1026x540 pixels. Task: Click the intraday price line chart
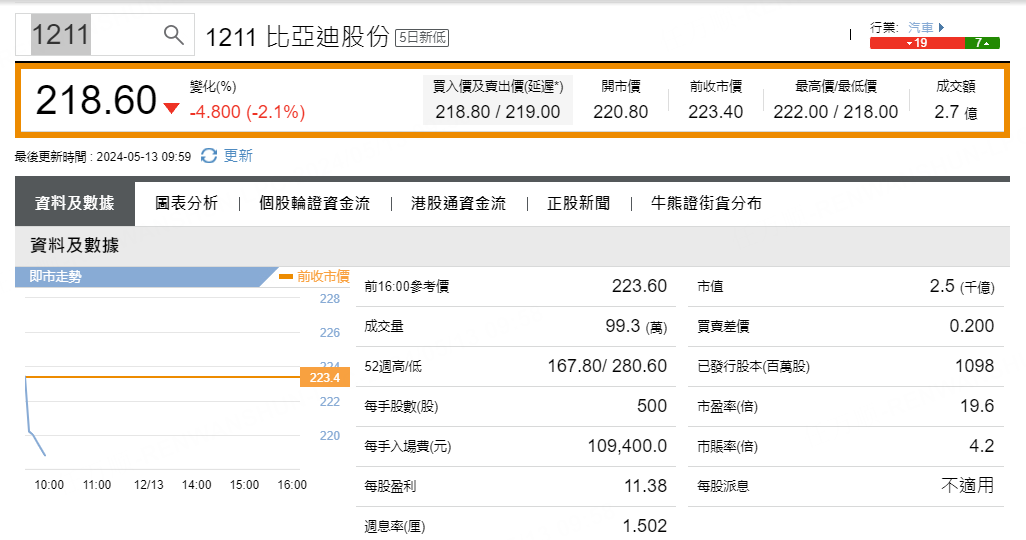click(x=162, y=383)
